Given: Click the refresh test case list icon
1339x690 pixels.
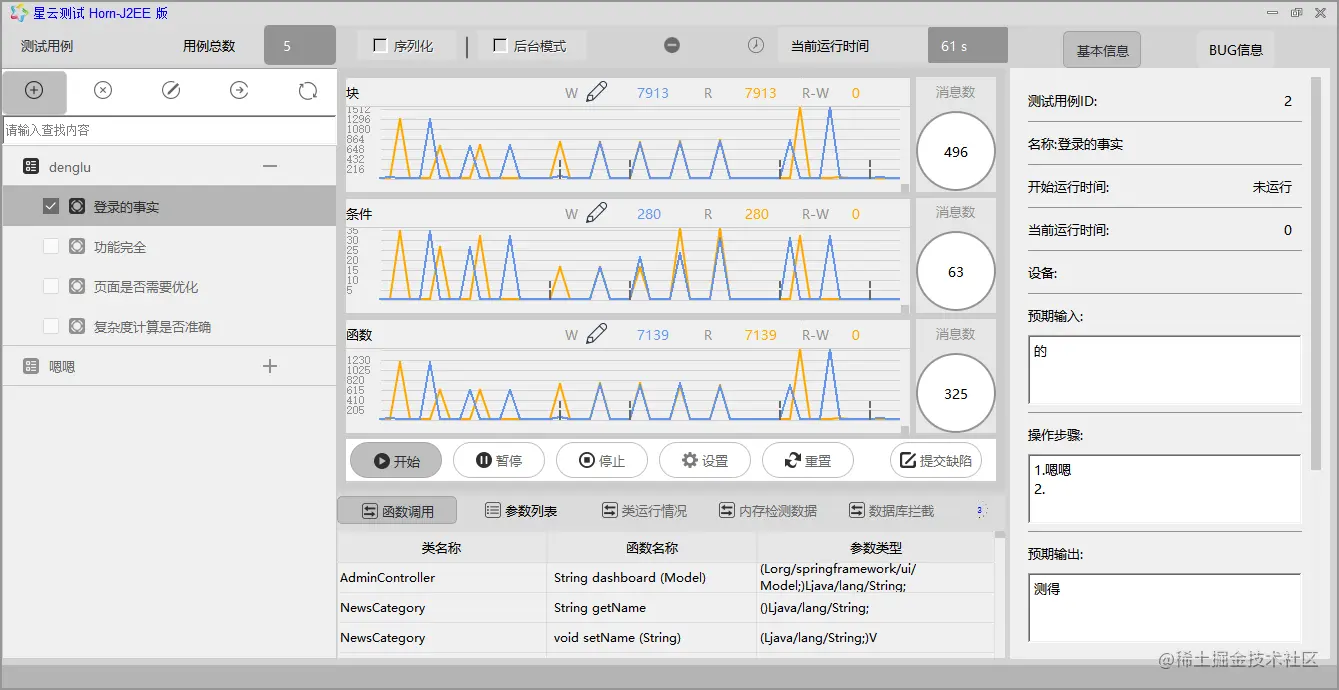Looking at the screenshot, I should click(x=308, y=91).
